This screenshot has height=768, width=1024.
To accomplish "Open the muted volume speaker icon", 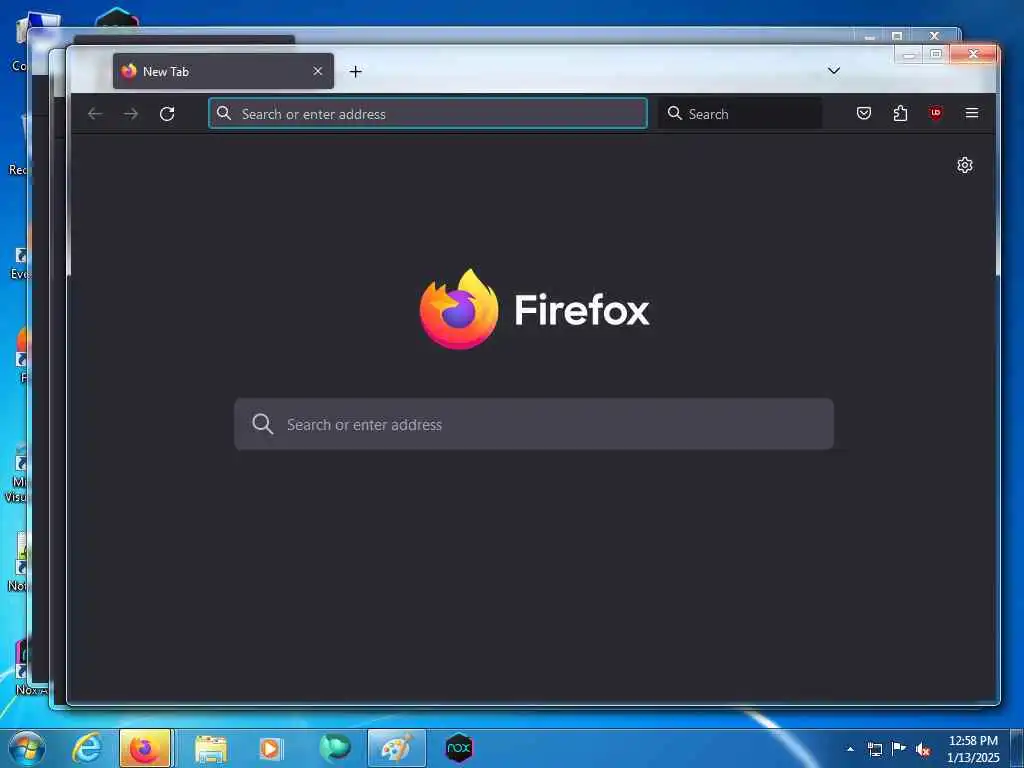I will [x=923, y=750].
